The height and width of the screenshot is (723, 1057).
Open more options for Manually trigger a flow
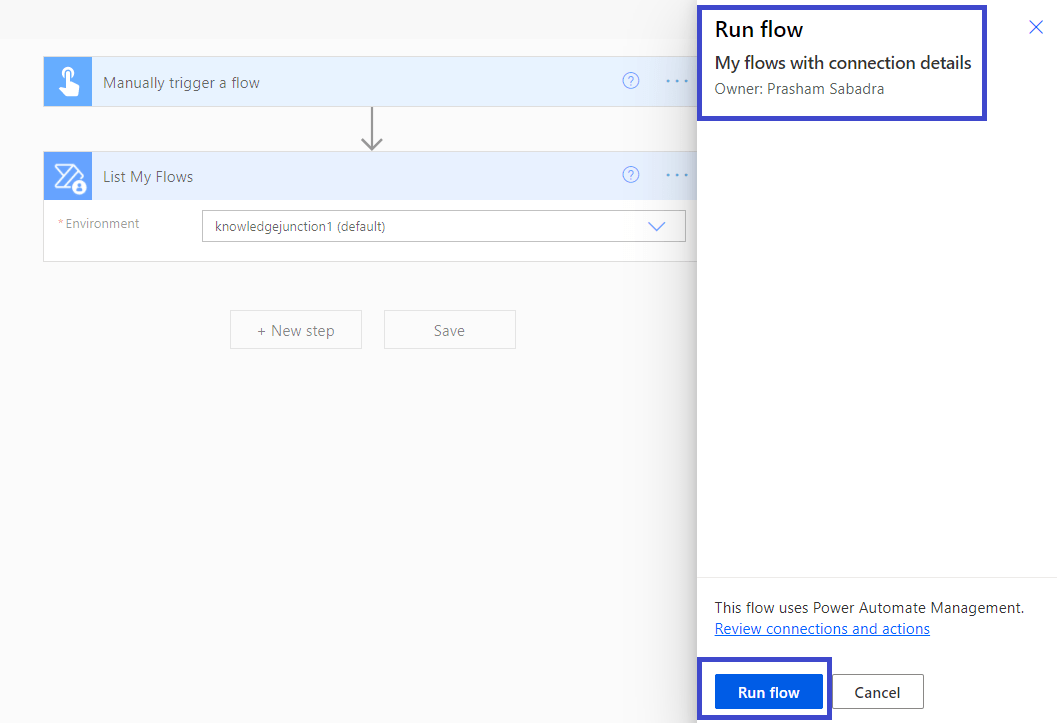[677, 81]
